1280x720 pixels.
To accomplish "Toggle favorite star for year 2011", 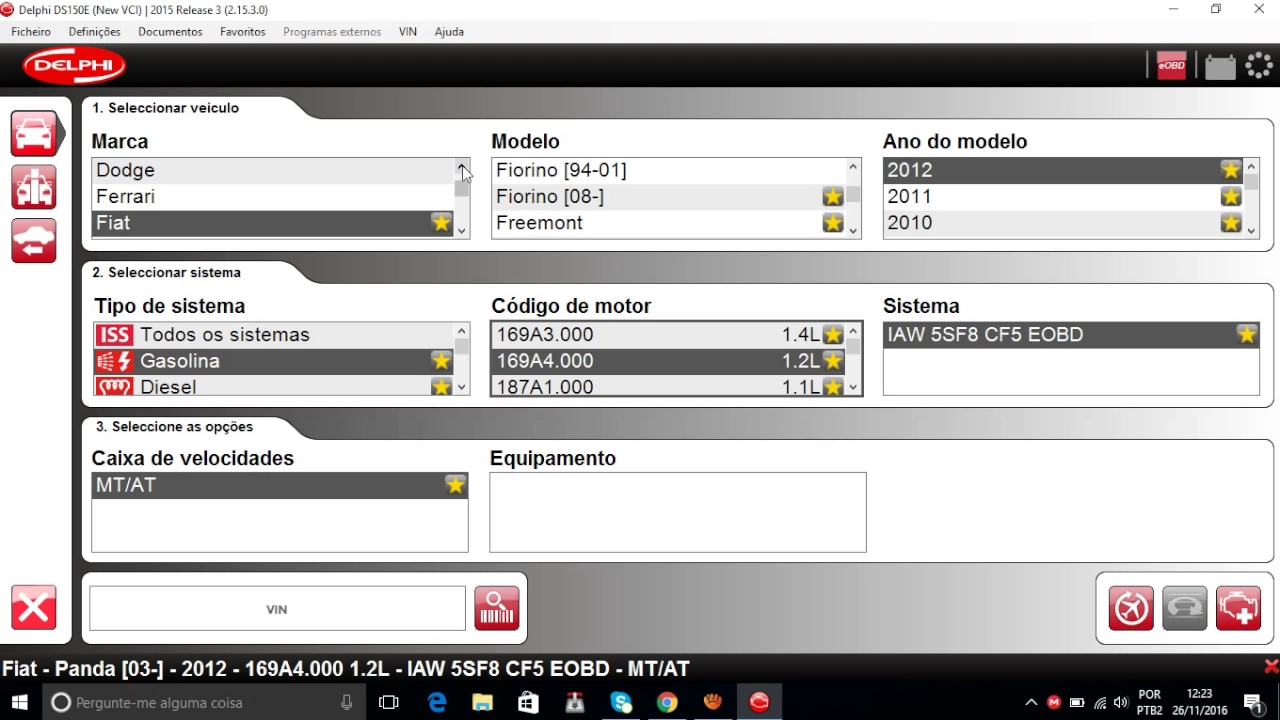I will coord(1231,197).
